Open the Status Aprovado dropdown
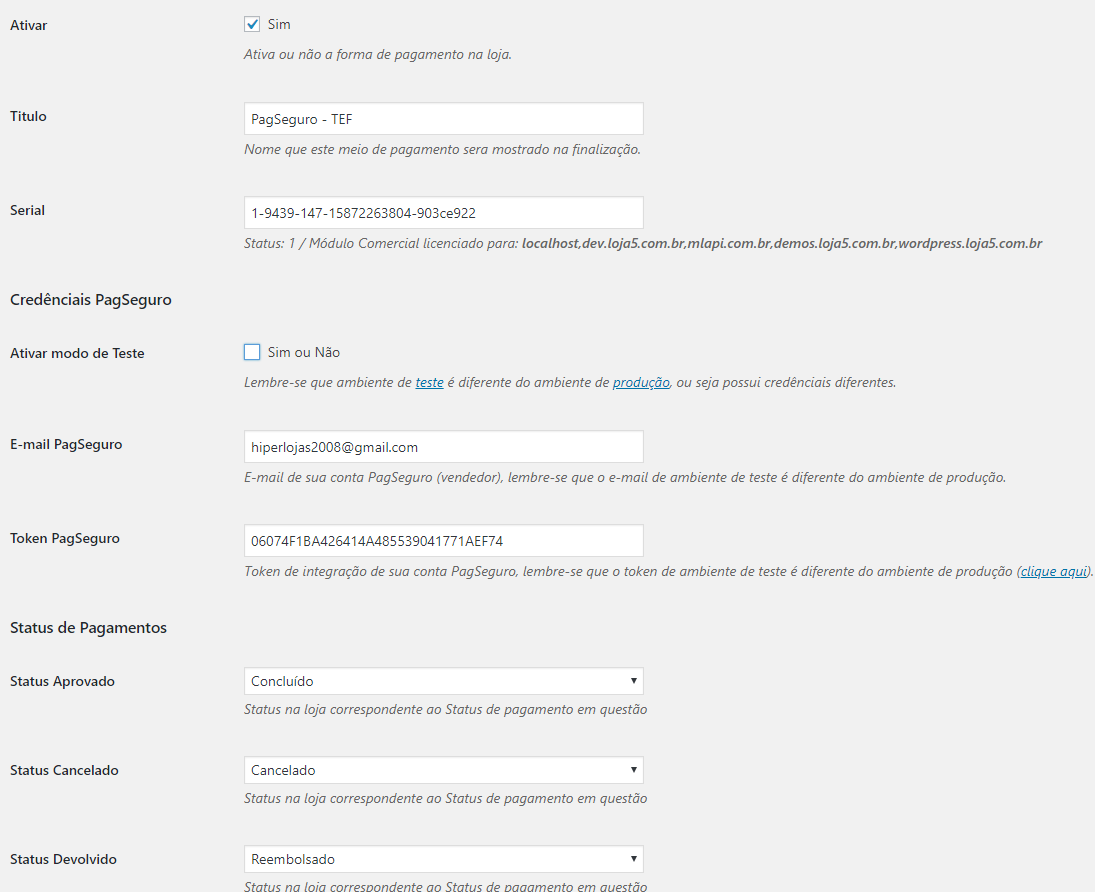The image size is (1095, 892). click(x=443, y=681)
